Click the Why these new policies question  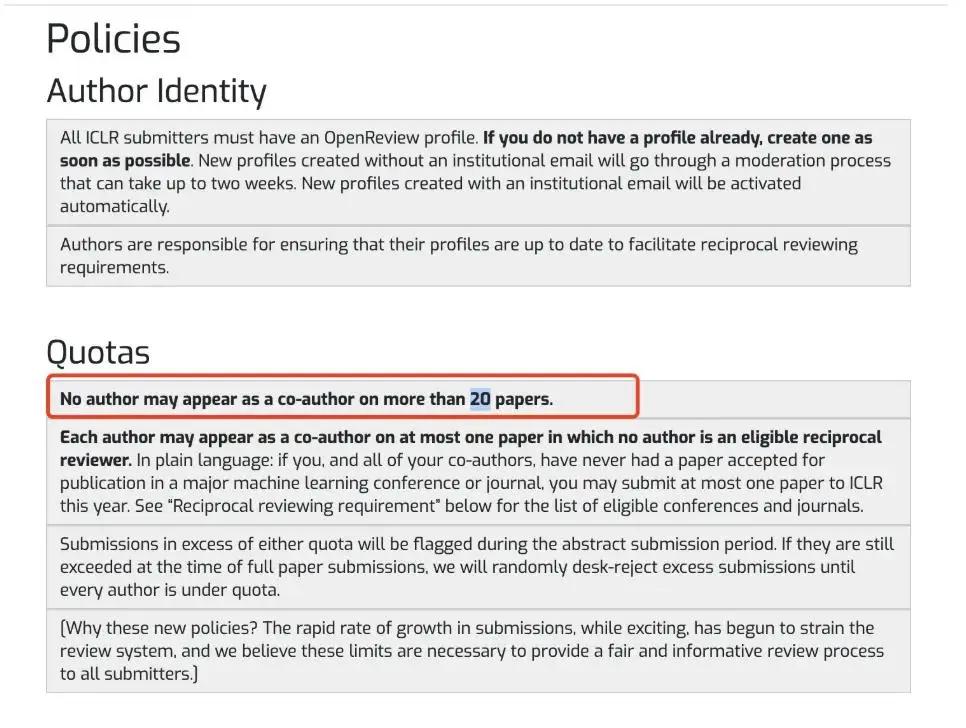coord(159,628)
